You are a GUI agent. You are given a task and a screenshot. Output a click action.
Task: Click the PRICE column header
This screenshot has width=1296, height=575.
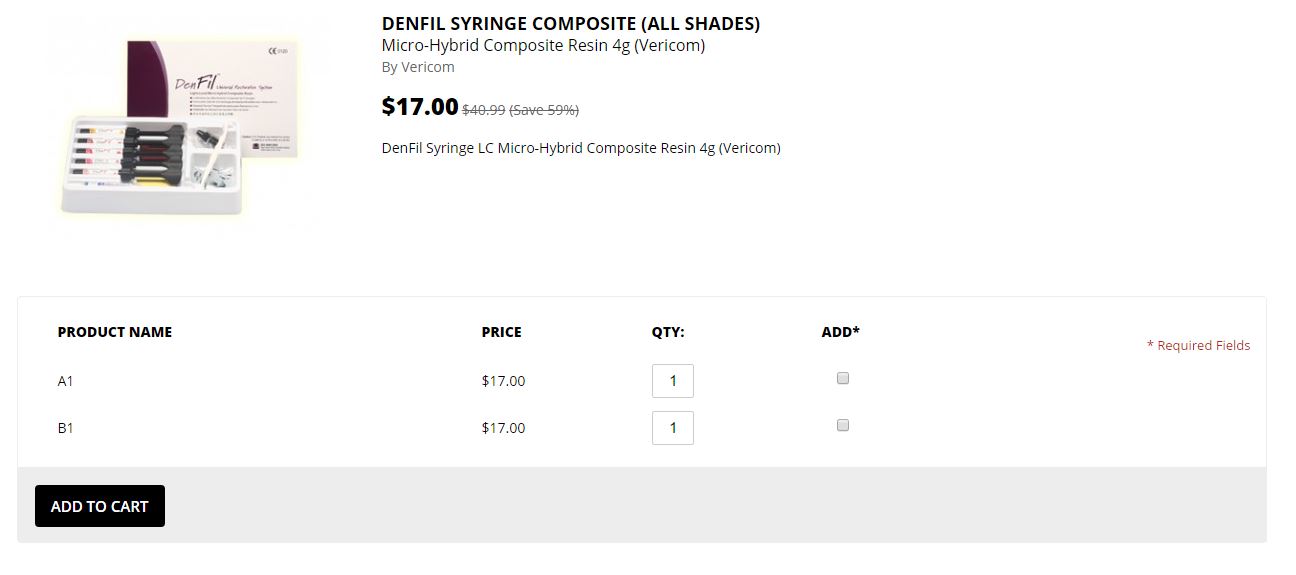point(502,332)
